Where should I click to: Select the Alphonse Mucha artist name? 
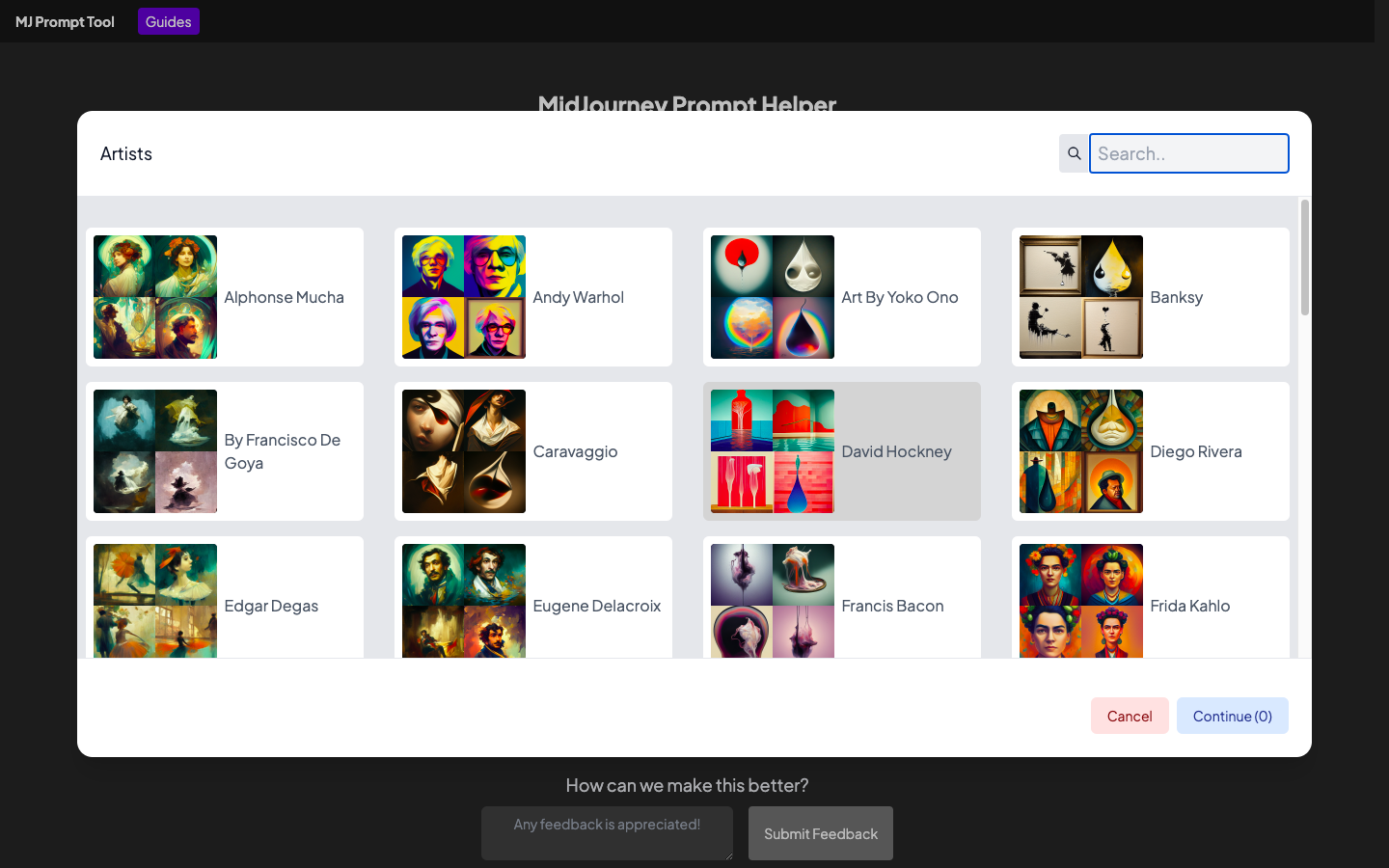pos(284,297)
